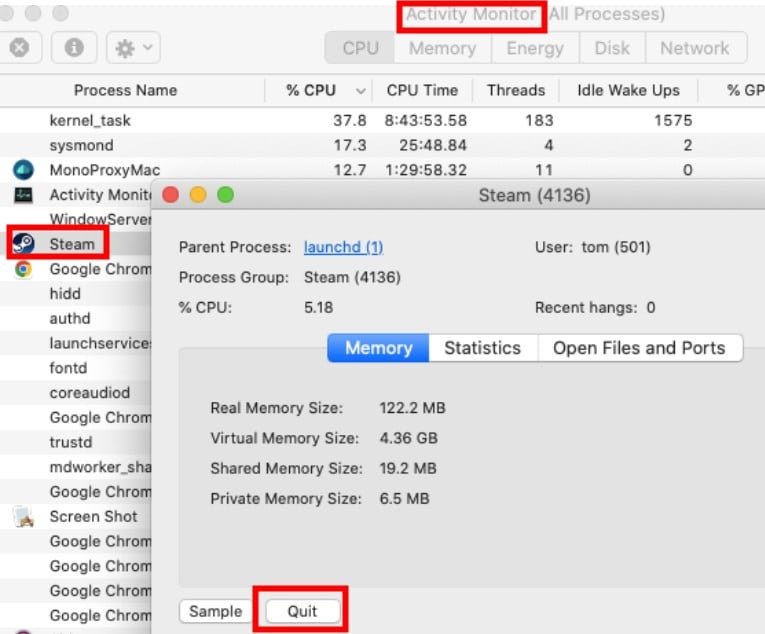Select the hidd process row

(76, 294)
